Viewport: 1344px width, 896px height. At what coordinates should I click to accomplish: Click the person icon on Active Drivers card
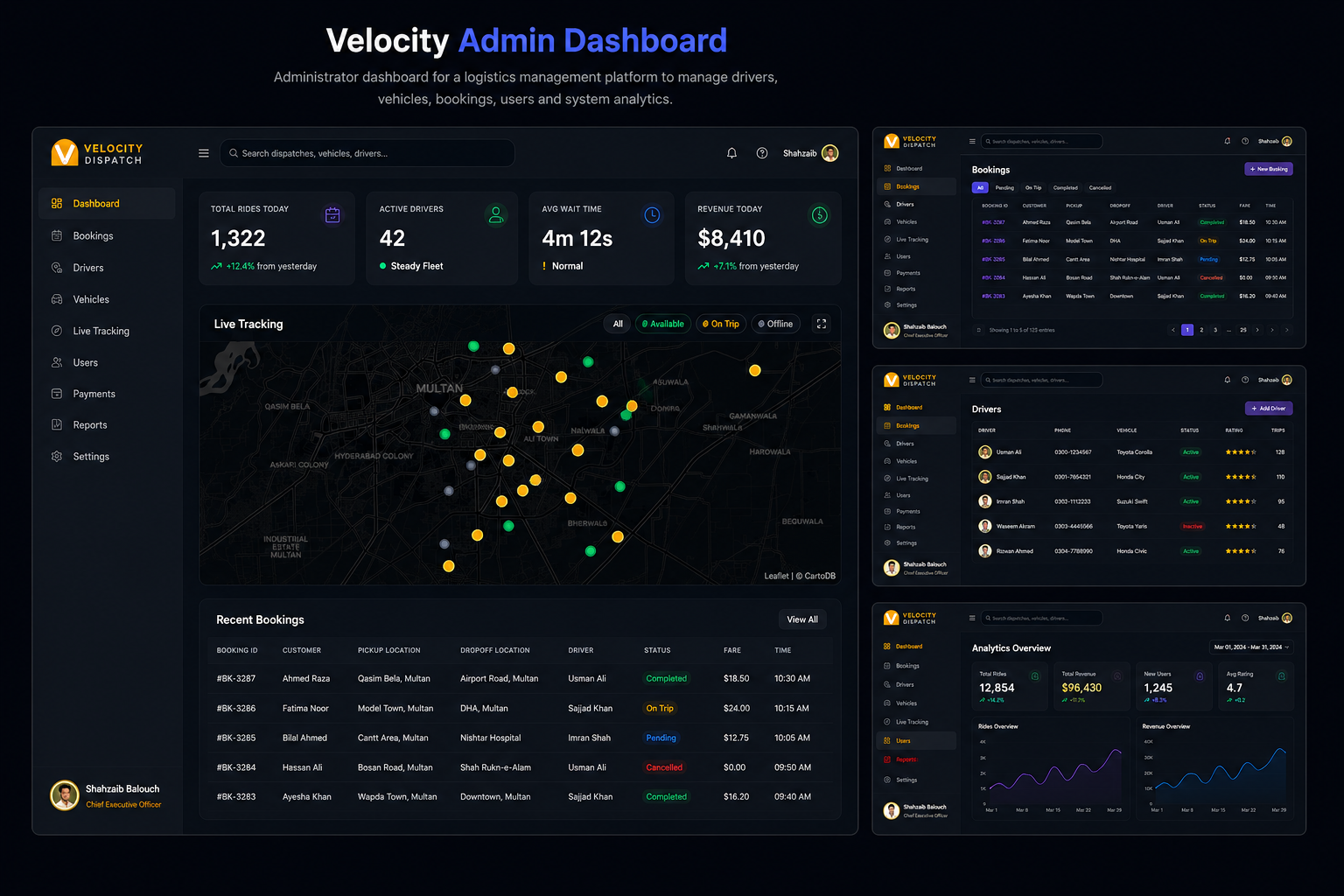[x=496, y=215]
